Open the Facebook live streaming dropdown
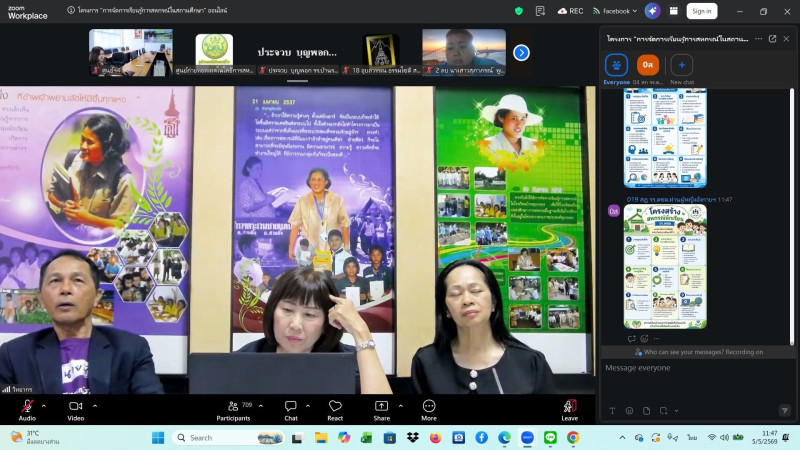Image resolution: width=800 pixels, height=450 pixels. 615,11
